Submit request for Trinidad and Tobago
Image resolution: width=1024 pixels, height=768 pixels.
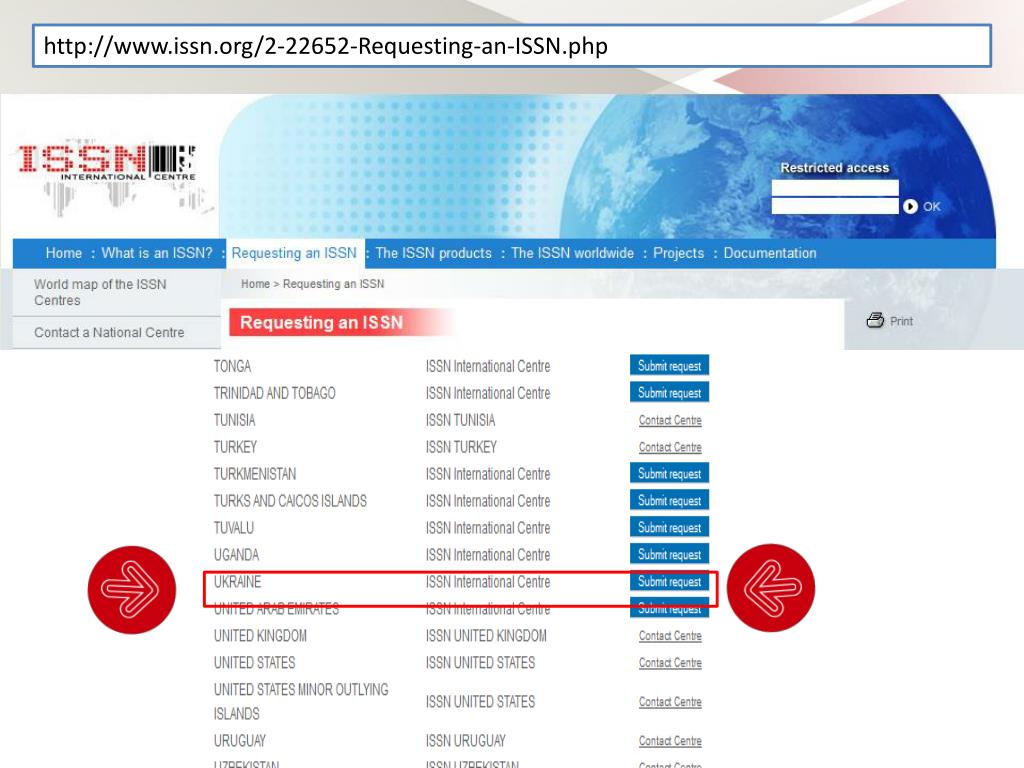tap(669, 392)
